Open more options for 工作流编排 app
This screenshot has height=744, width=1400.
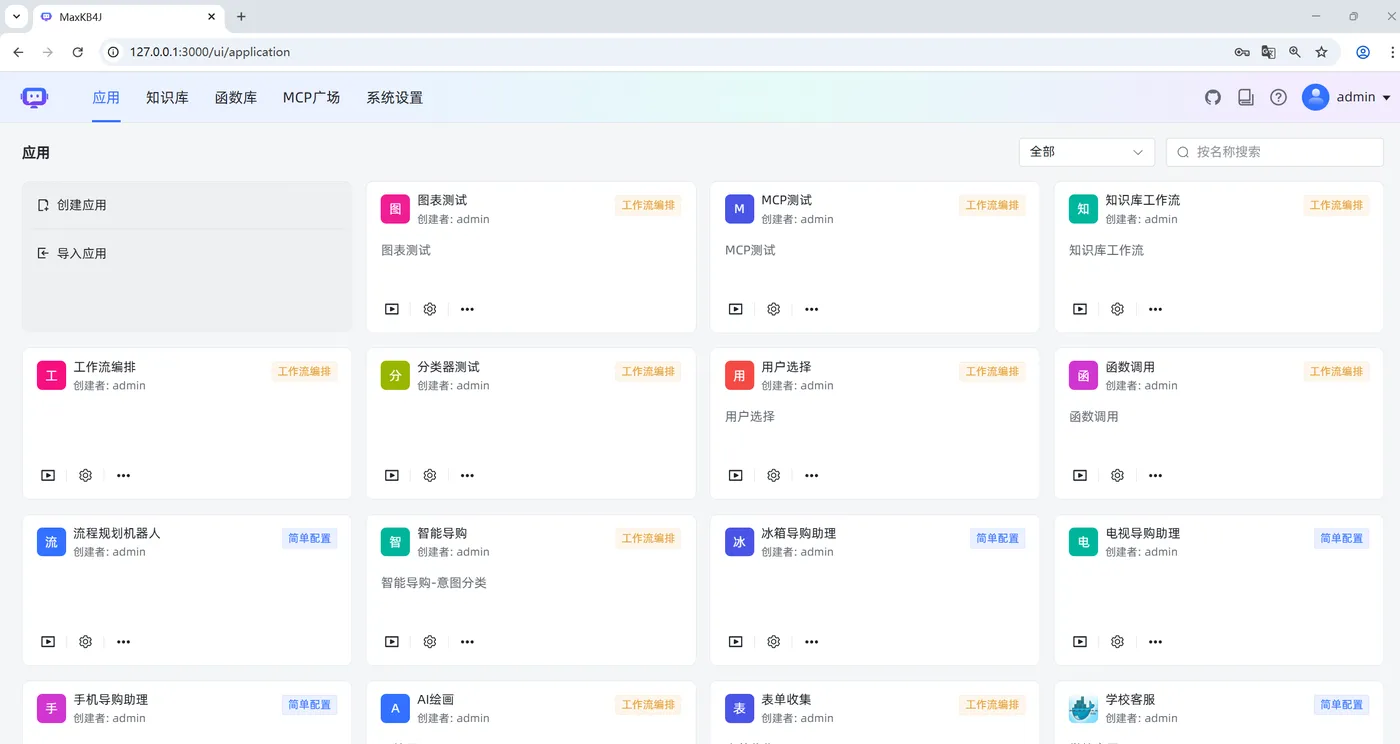point(123,476)
